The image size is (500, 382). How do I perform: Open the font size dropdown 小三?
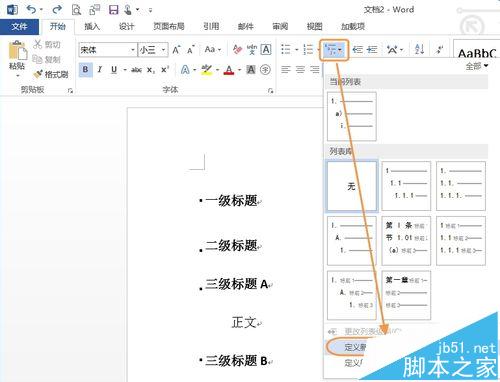[x=153, y=50]
